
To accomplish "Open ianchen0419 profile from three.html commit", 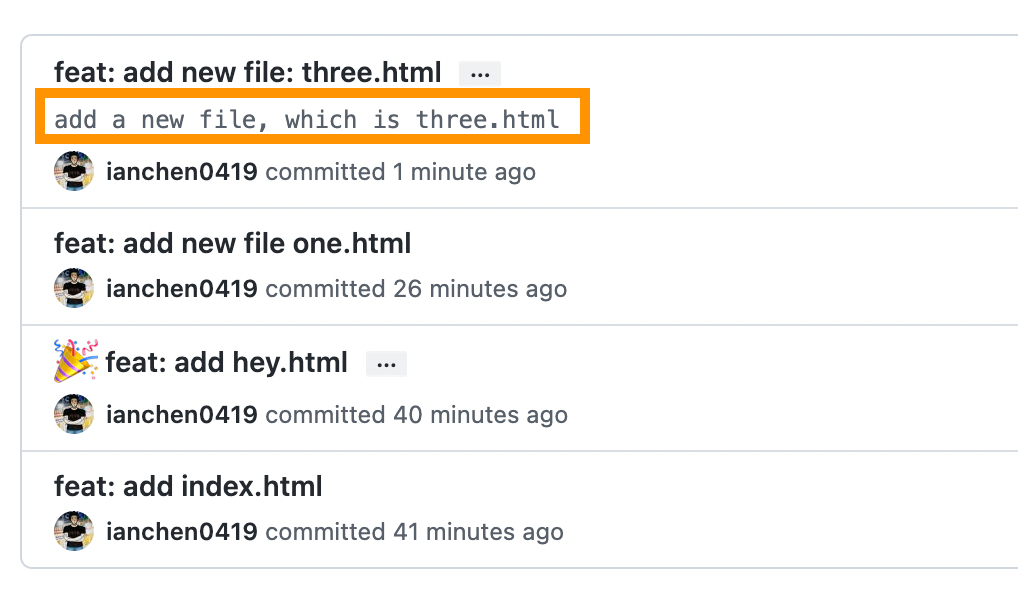I will (182, 172).
